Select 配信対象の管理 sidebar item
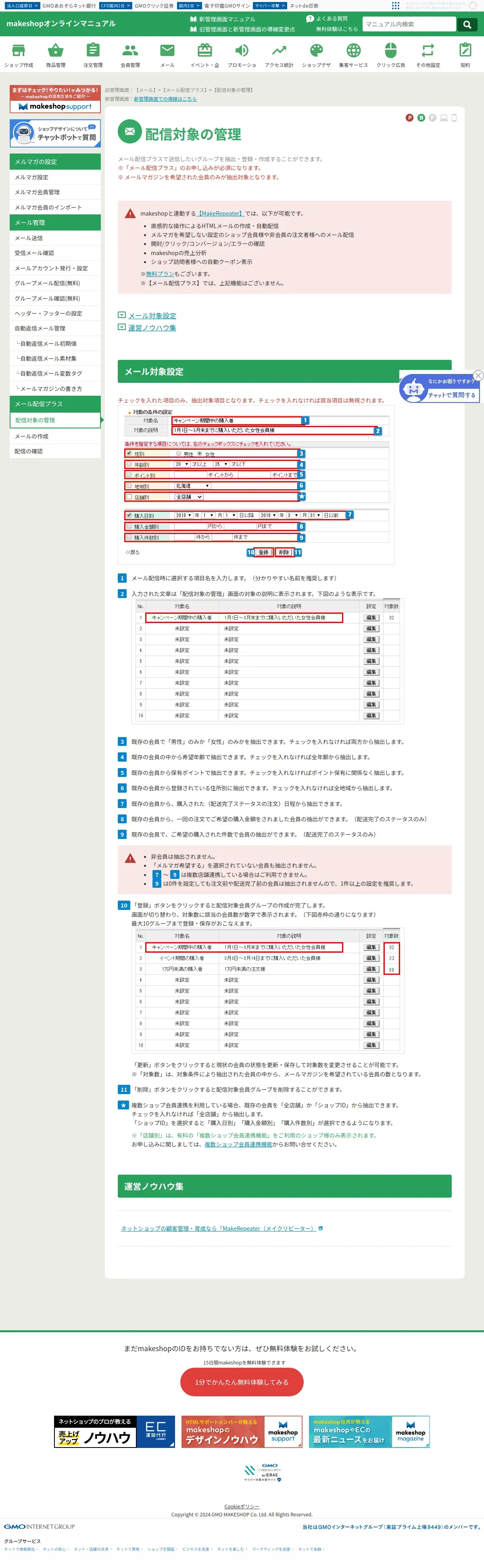Image resolution: width=484 pixels, height=1568 pixels. click(55, 420)
